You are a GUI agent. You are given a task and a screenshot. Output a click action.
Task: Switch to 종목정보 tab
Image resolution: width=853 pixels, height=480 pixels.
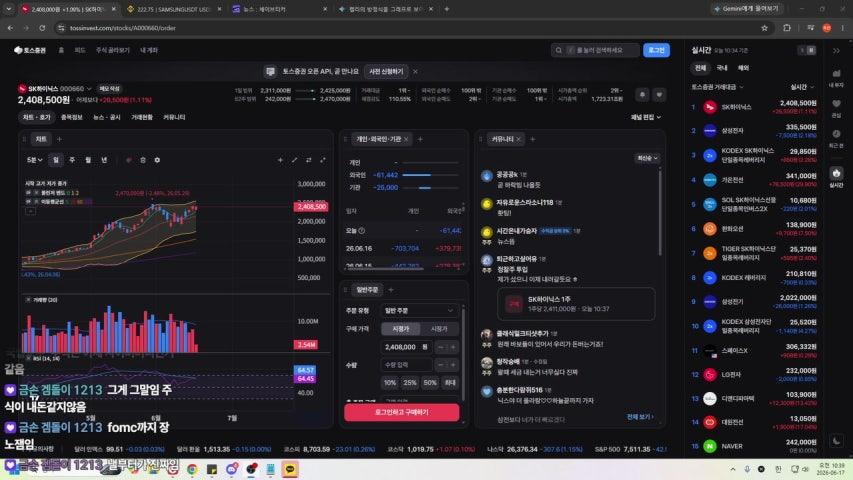coord(71,117)
